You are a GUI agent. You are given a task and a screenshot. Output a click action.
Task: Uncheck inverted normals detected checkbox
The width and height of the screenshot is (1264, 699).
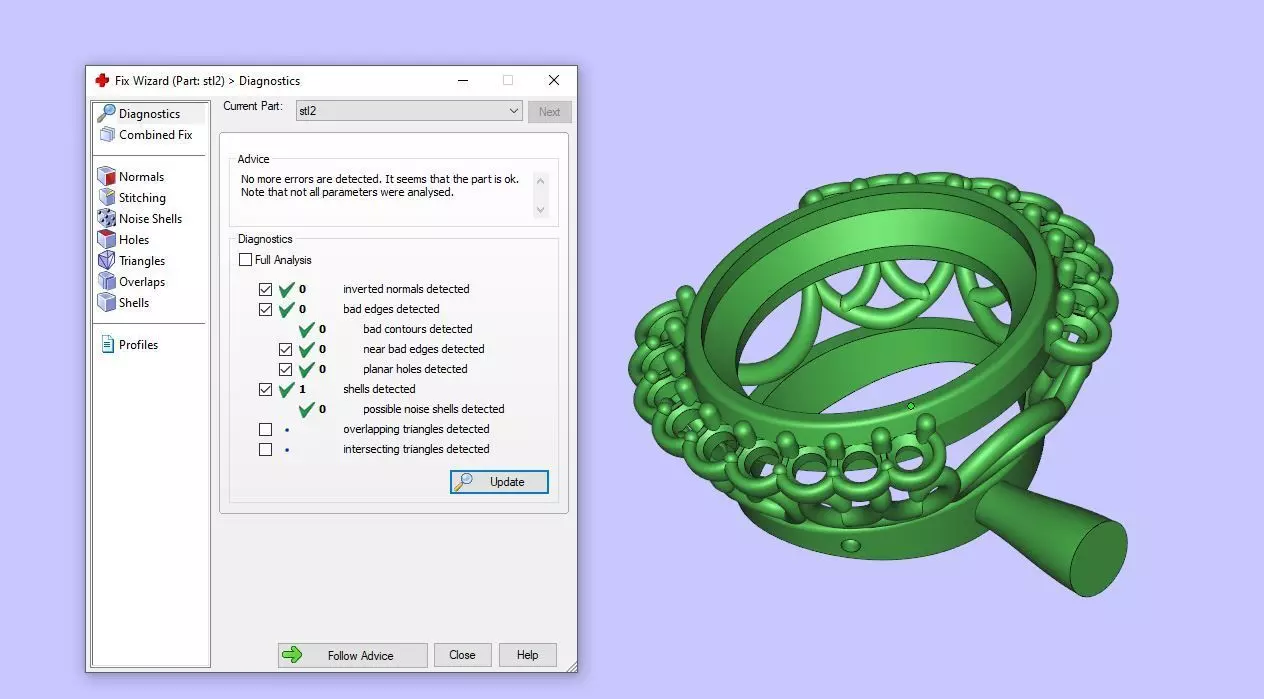click(x=265, y=289)
